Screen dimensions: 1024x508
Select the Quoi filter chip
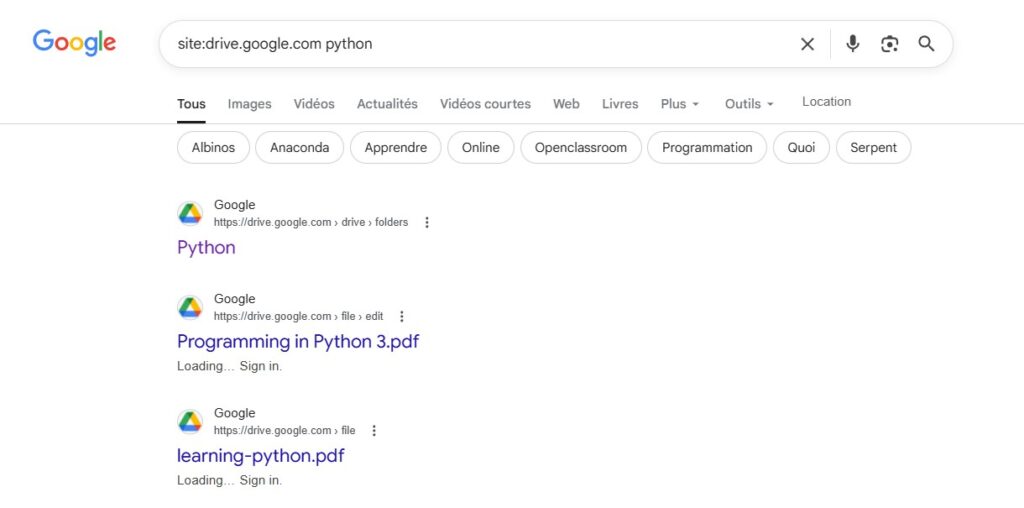pos(801,148)
